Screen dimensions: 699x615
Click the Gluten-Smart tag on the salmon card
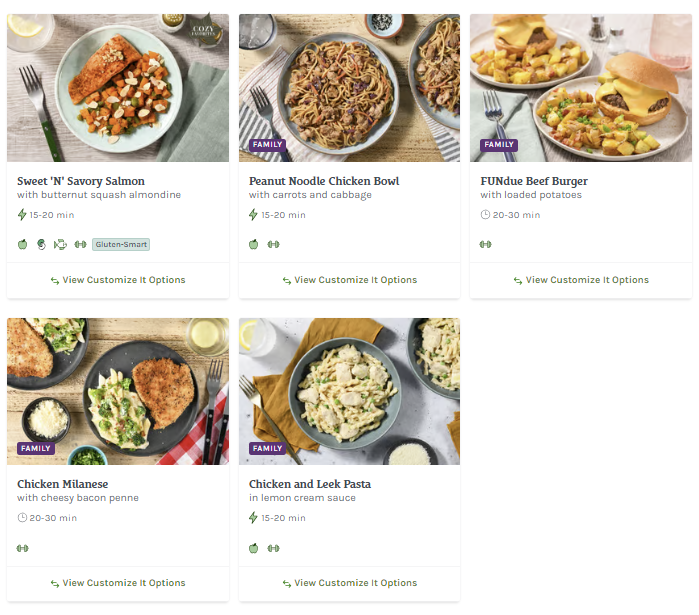[120, 244]
